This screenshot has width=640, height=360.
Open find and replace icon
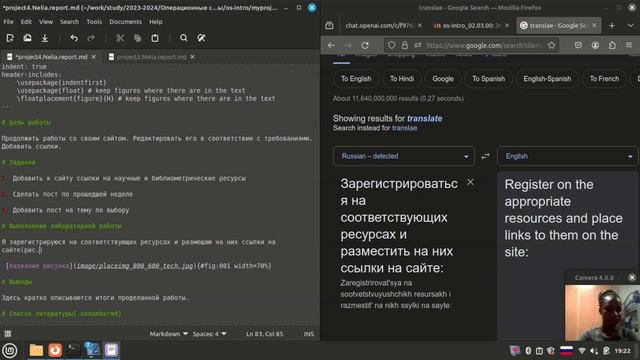(x=201, y=38)
